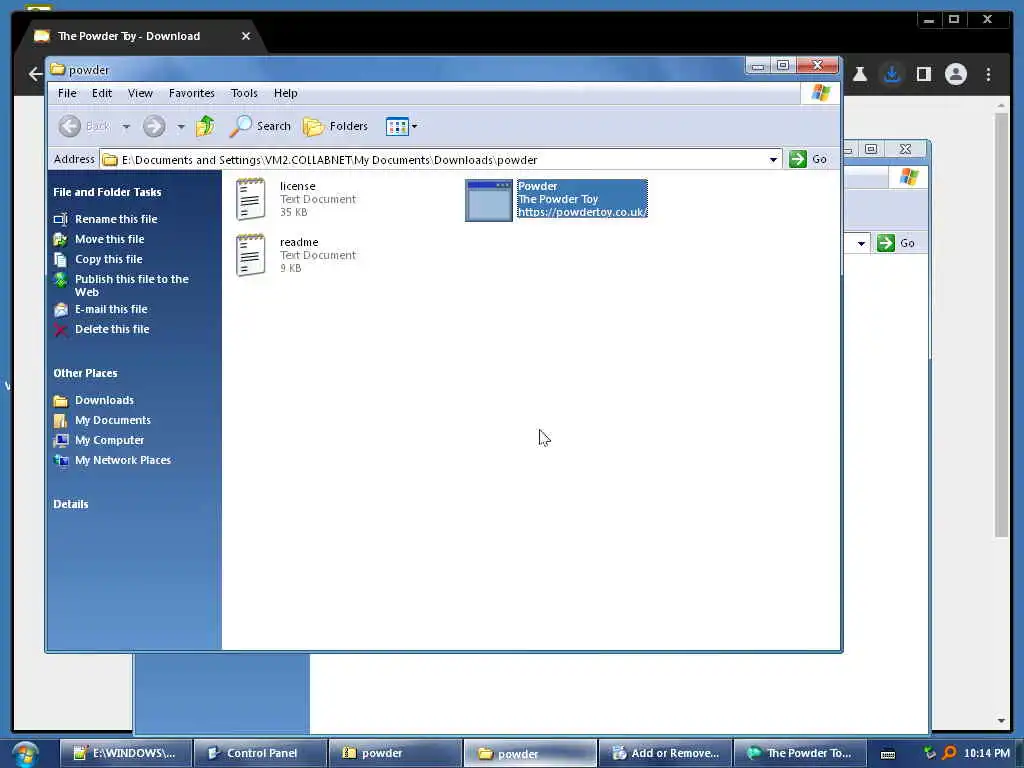Click the E-mail envelope icon
The image size is (1024, 768).
[x=61, y=310]
